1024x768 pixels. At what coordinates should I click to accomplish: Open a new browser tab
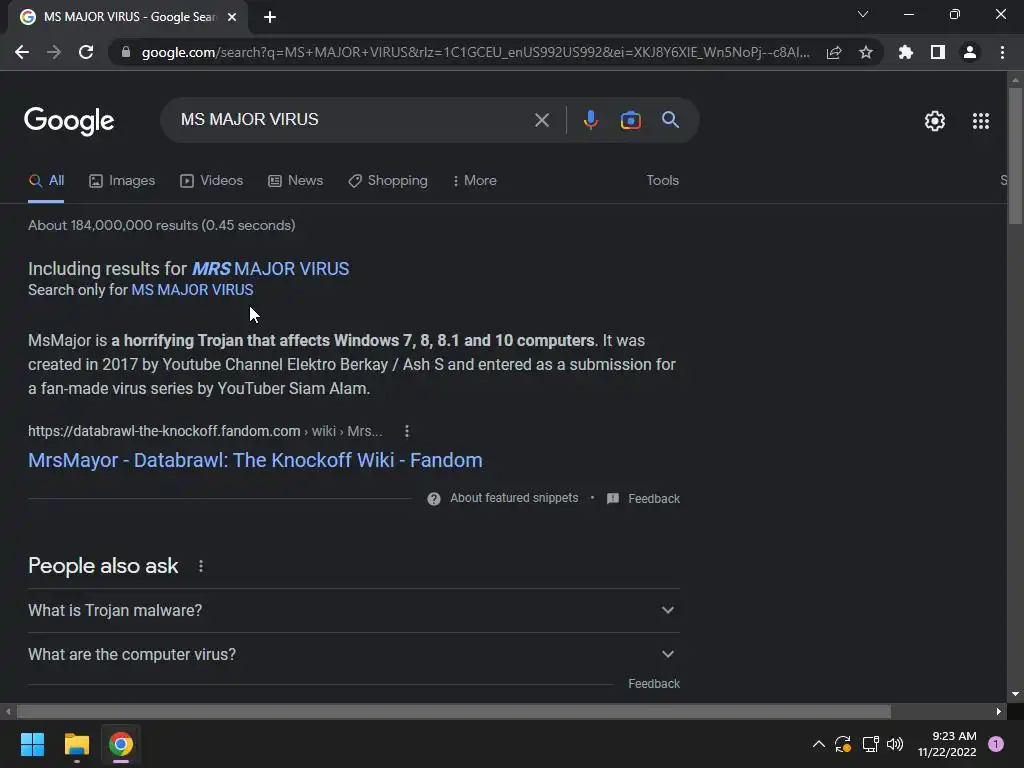(270, 17)
